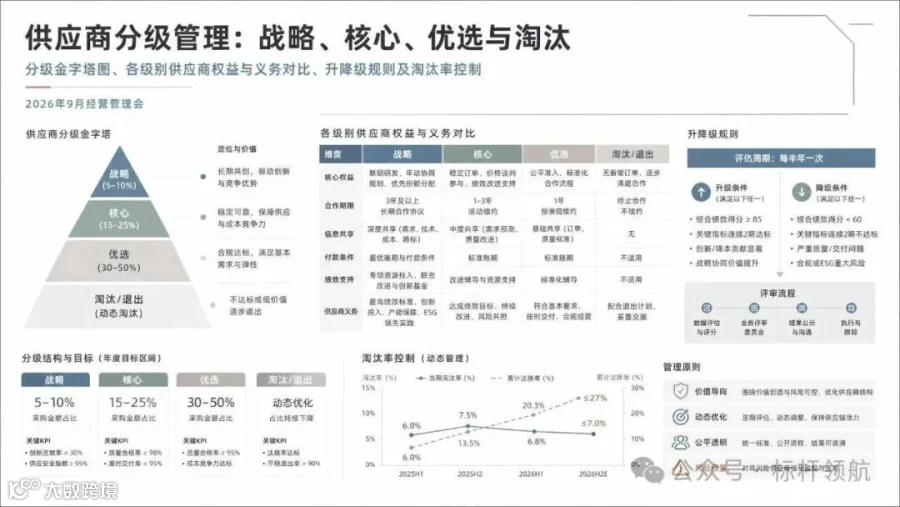
Task: Click the people icon for 公平透明
Action: click(x=680, y=442)
